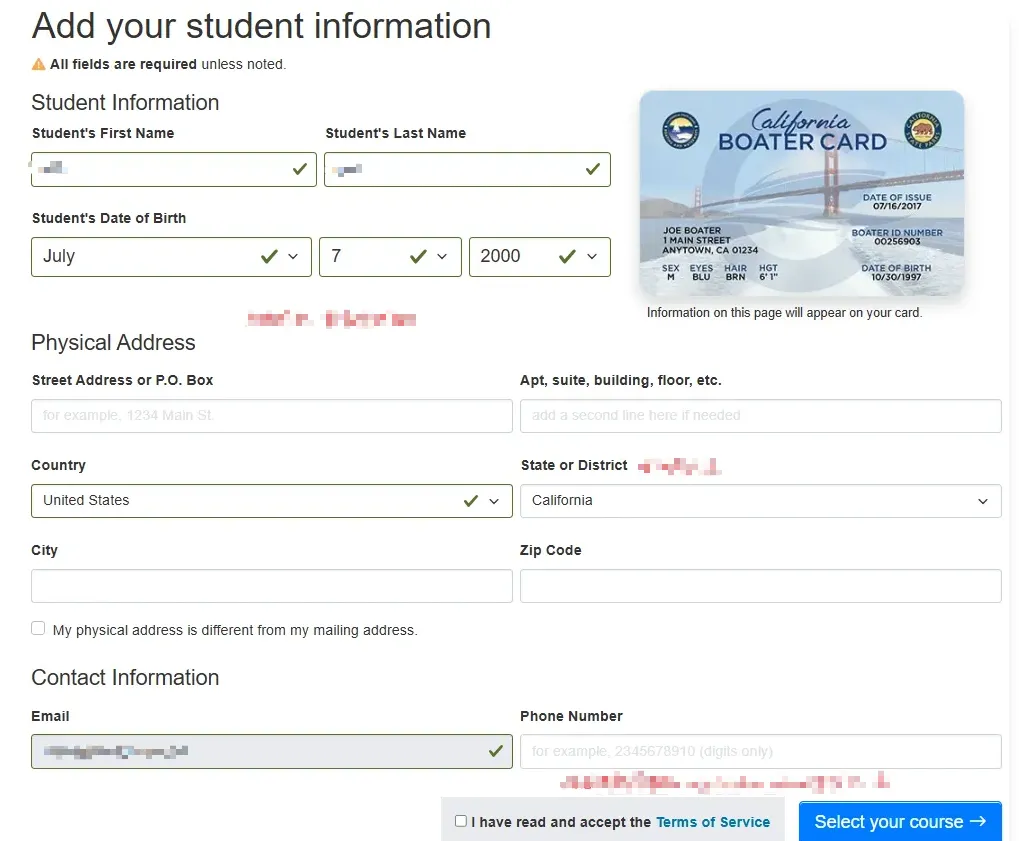The height and width of the screenshot is (841, 1019).
Task: Click the Apt, suite, building field
Action: pos(760,416)
